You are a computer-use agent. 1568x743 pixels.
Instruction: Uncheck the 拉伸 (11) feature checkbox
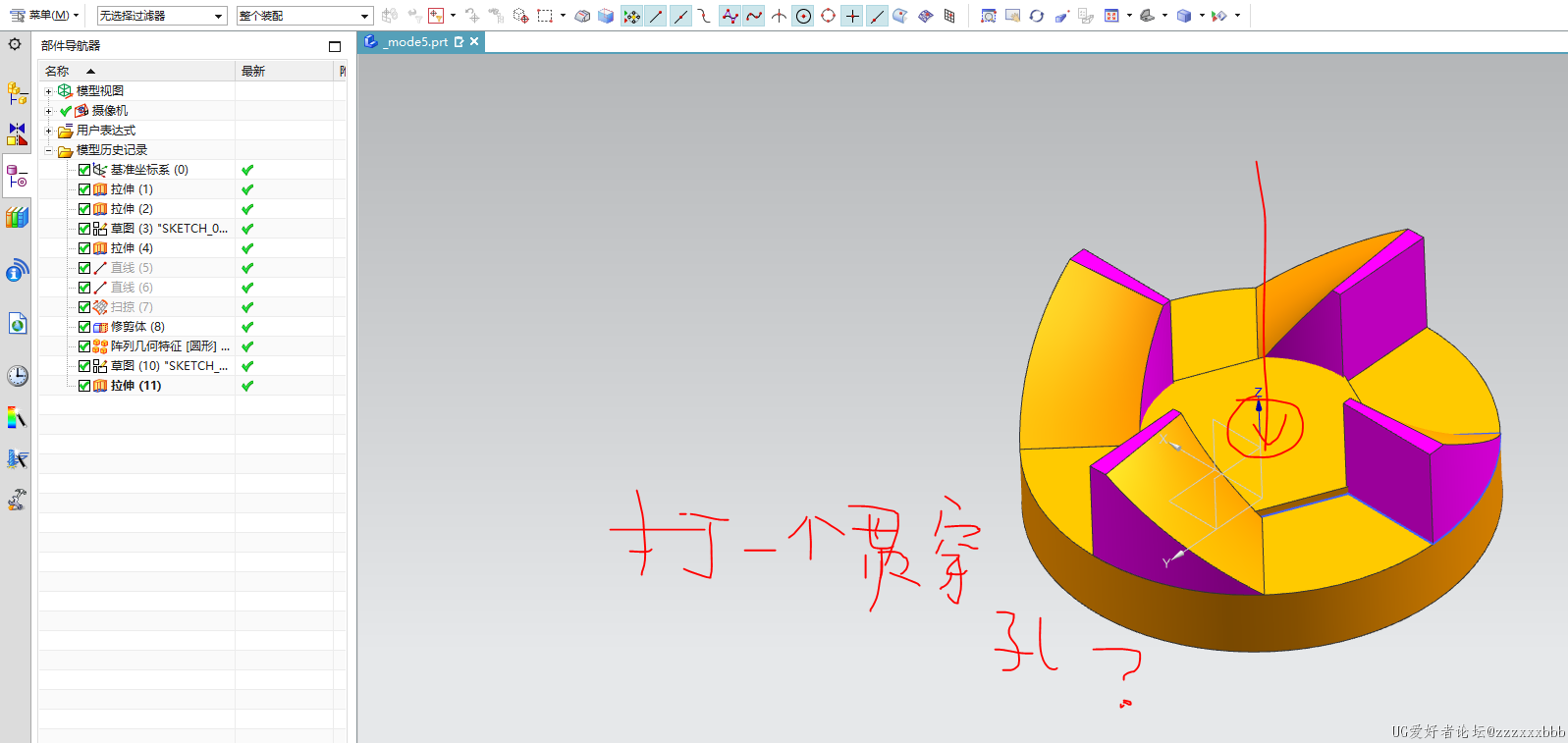84,386
